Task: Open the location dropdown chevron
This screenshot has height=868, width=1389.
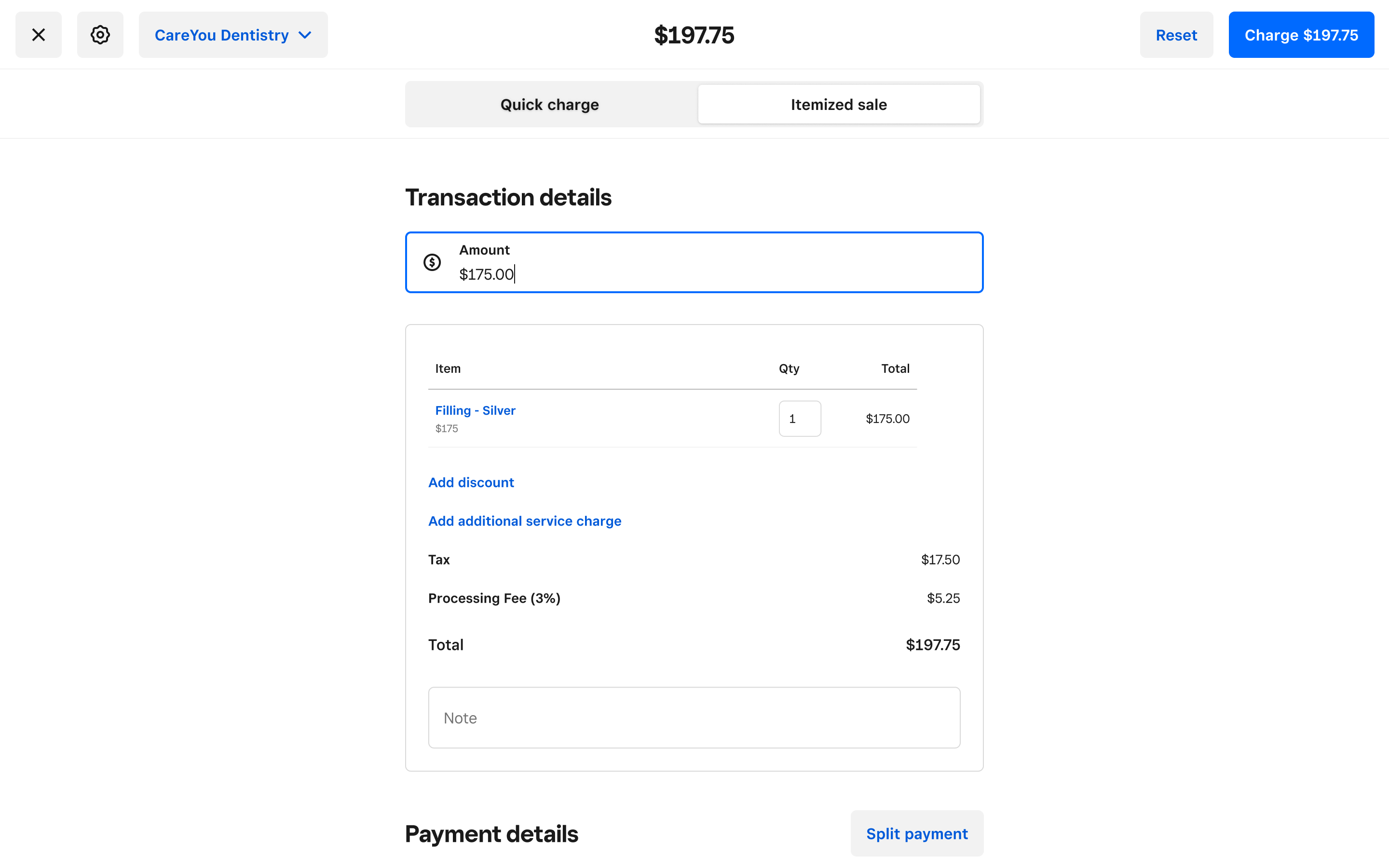Action: point(305,34)
